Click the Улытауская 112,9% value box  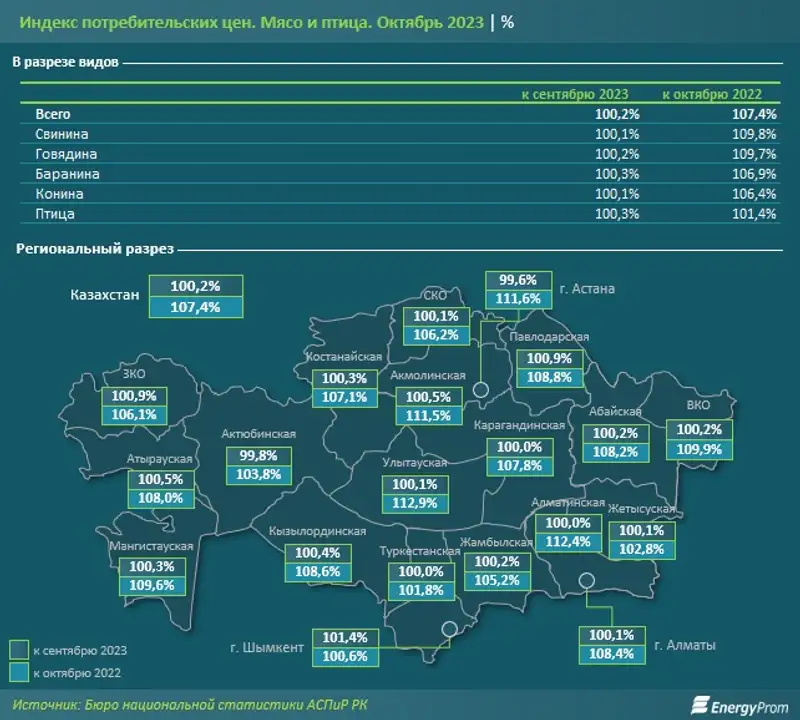[408, 503]
